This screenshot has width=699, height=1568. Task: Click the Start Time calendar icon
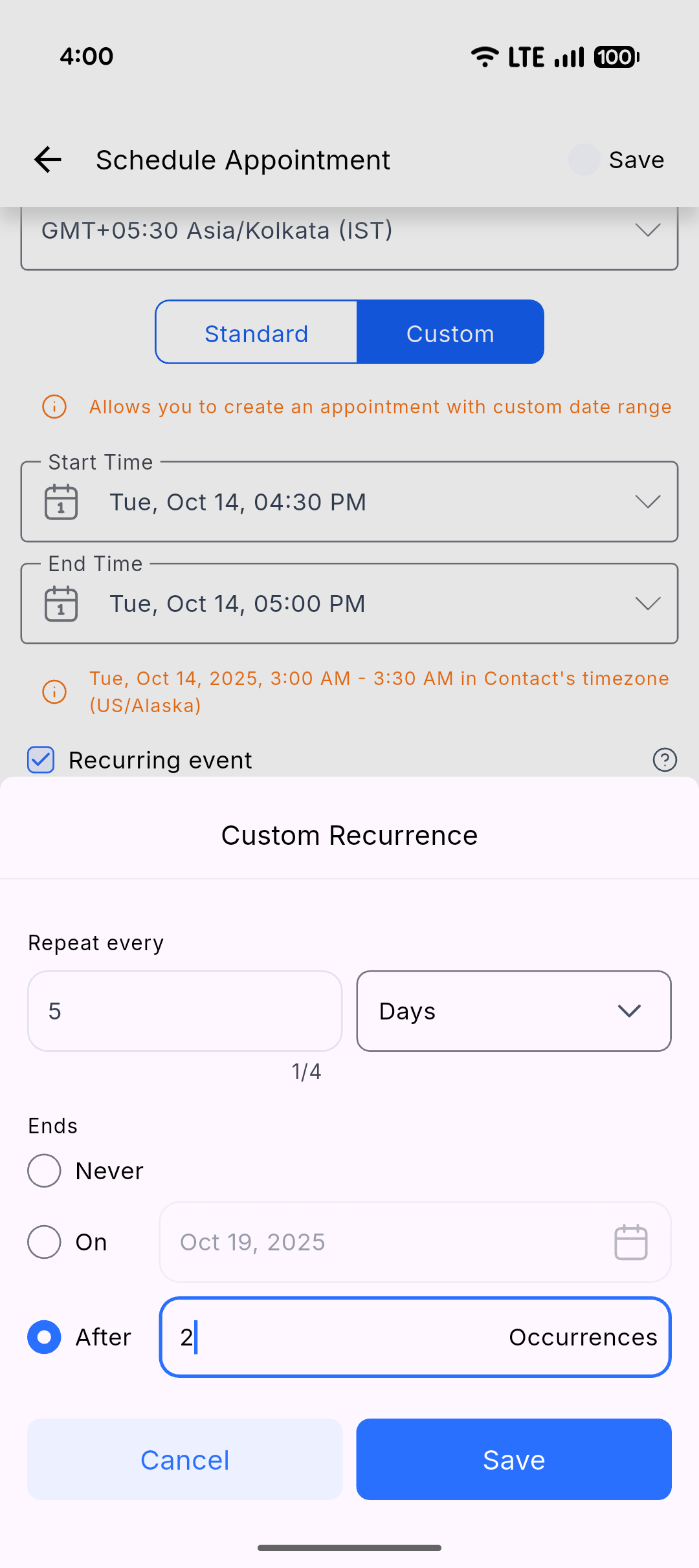(61, 502)
